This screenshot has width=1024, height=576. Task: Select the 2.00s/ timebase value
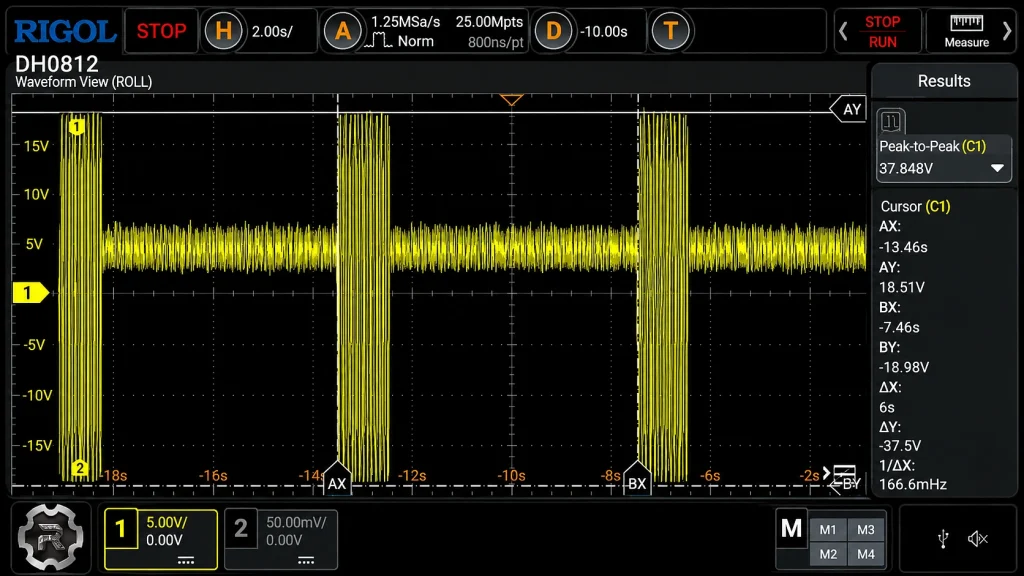(272, 31)
